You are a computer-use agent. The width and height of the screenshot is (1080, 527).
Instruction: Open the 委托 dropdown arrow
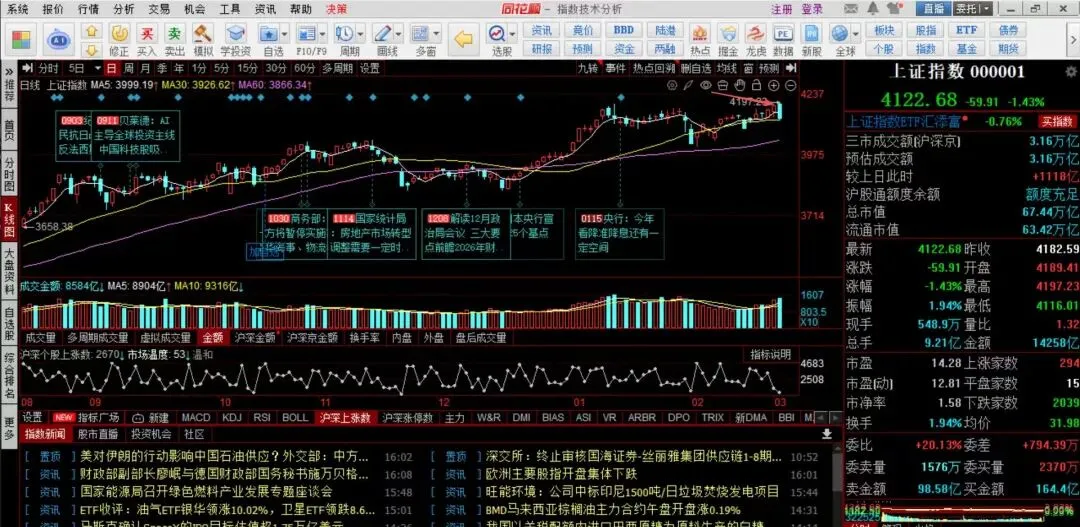[x=987, y=9]
